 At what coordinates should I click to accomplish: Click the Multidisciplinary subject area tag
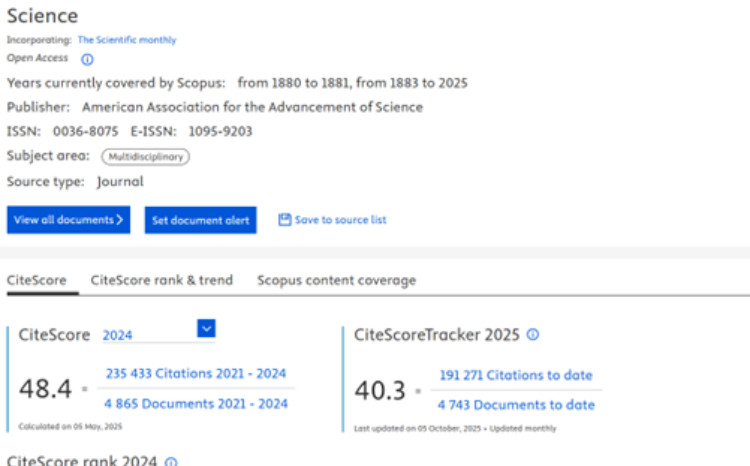coord(145,157)
